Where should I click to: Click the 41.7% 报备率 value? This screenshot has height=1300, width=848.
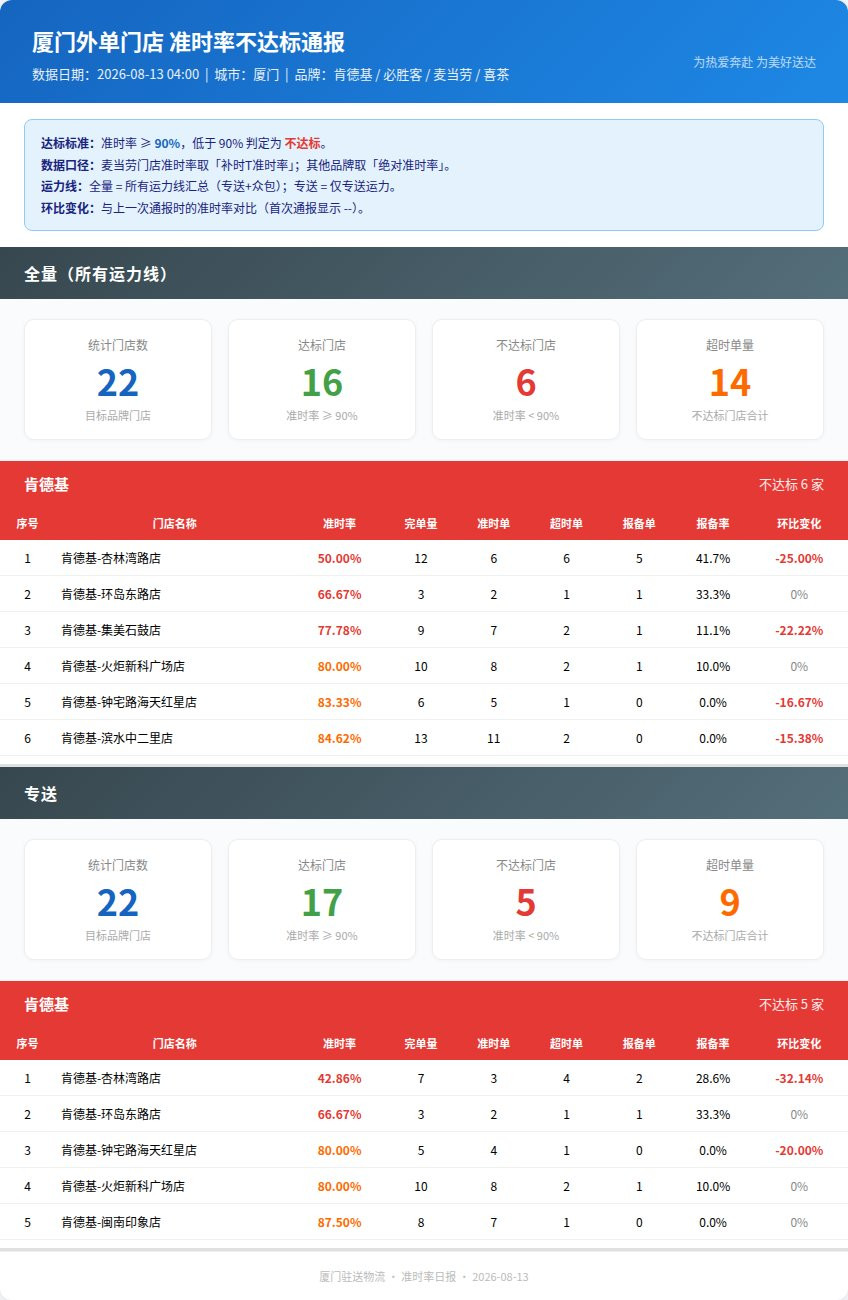point(713,558)
